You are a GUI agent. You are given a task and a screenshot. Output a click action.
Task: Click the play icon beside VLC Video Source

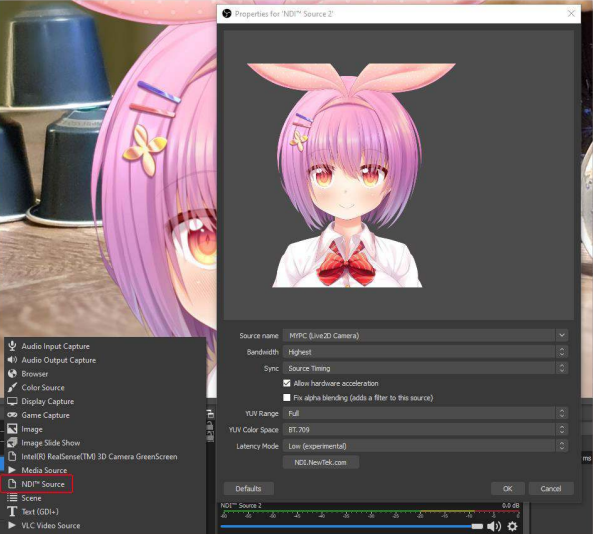[12, 525]
